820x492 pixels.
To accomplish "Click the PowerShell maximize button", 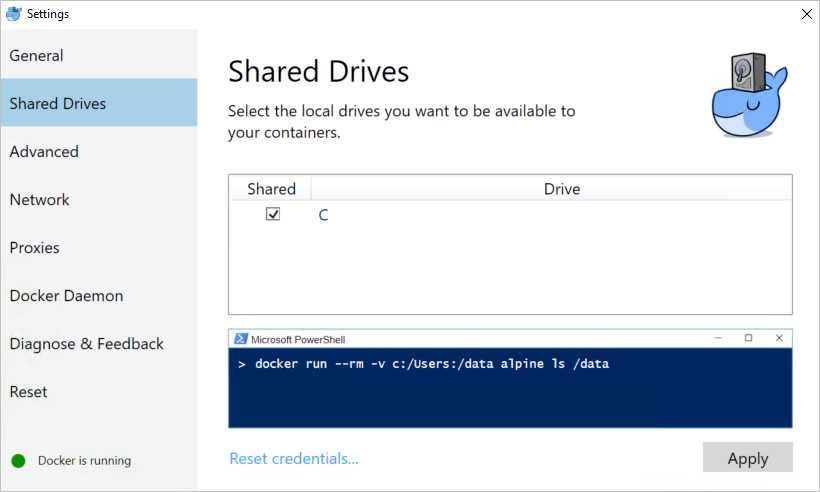I will pos(748,338).
